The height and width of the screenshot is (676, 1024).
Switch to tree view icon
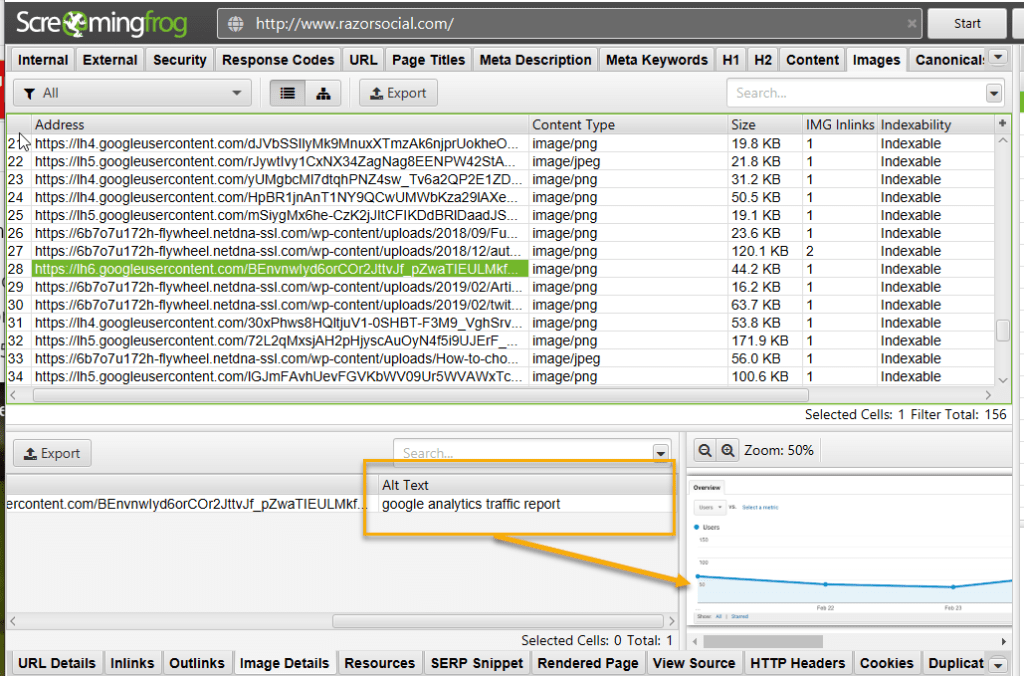click(323, 93)
